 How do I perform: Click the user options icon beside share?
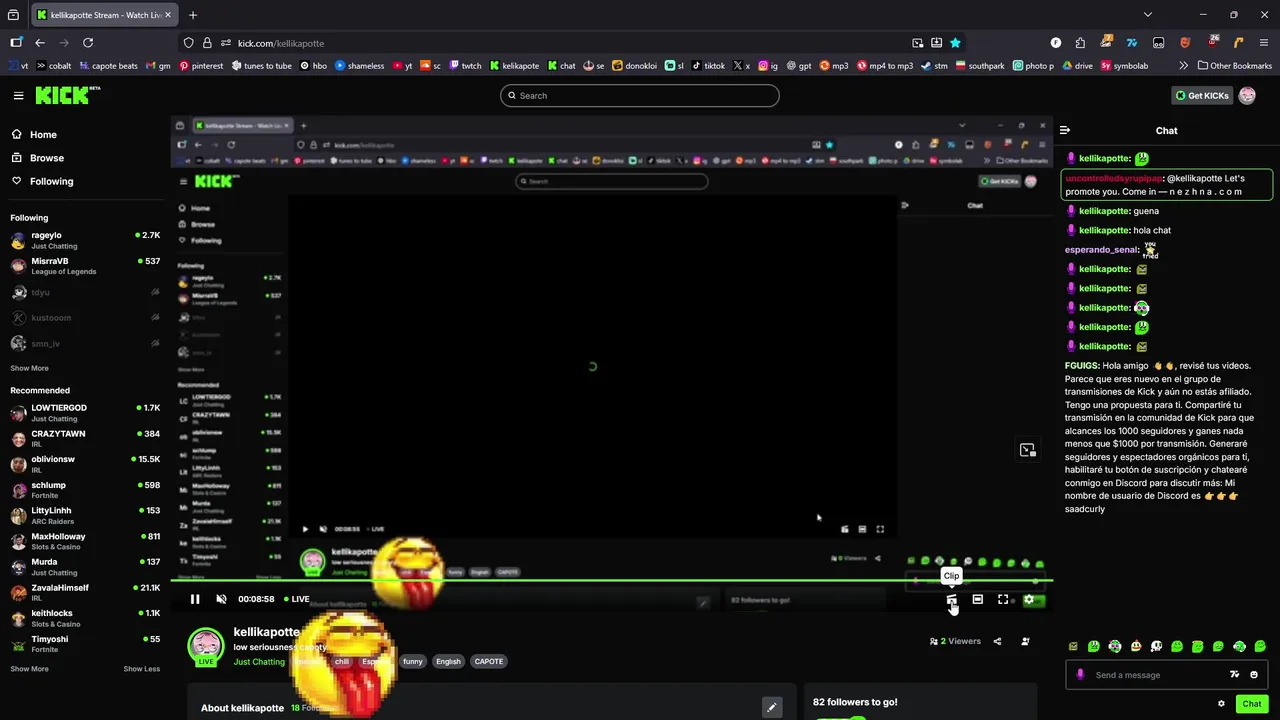point(1025,641)
